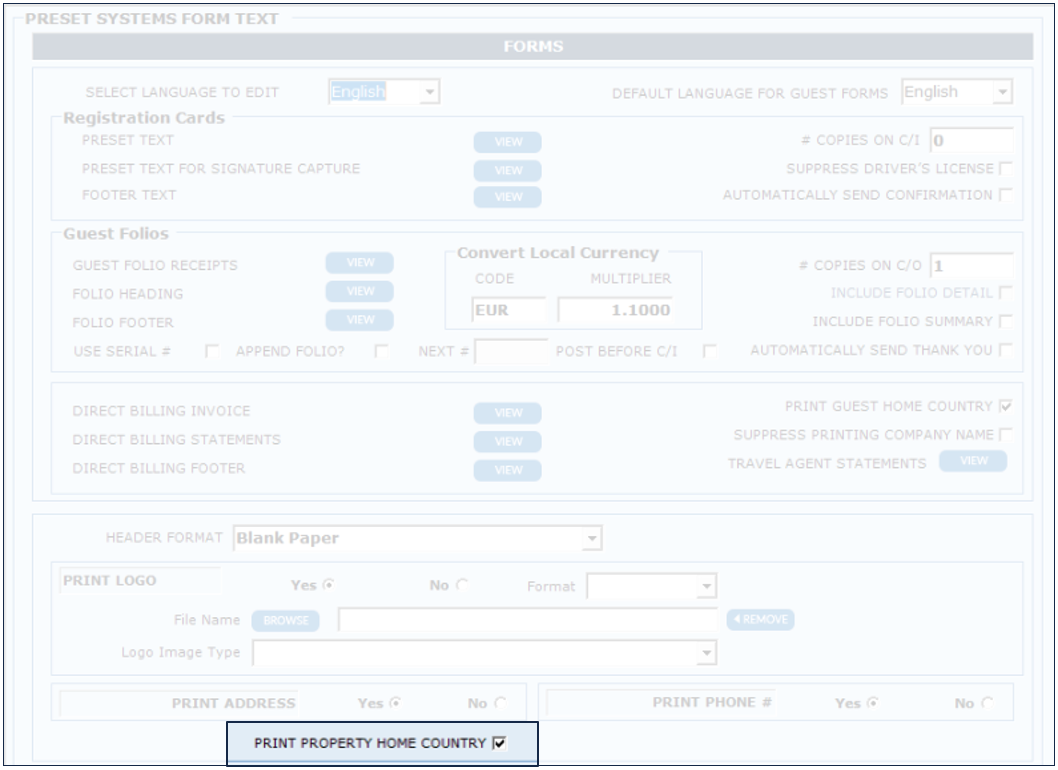View the Travel Agent Statements

point(972,461)
